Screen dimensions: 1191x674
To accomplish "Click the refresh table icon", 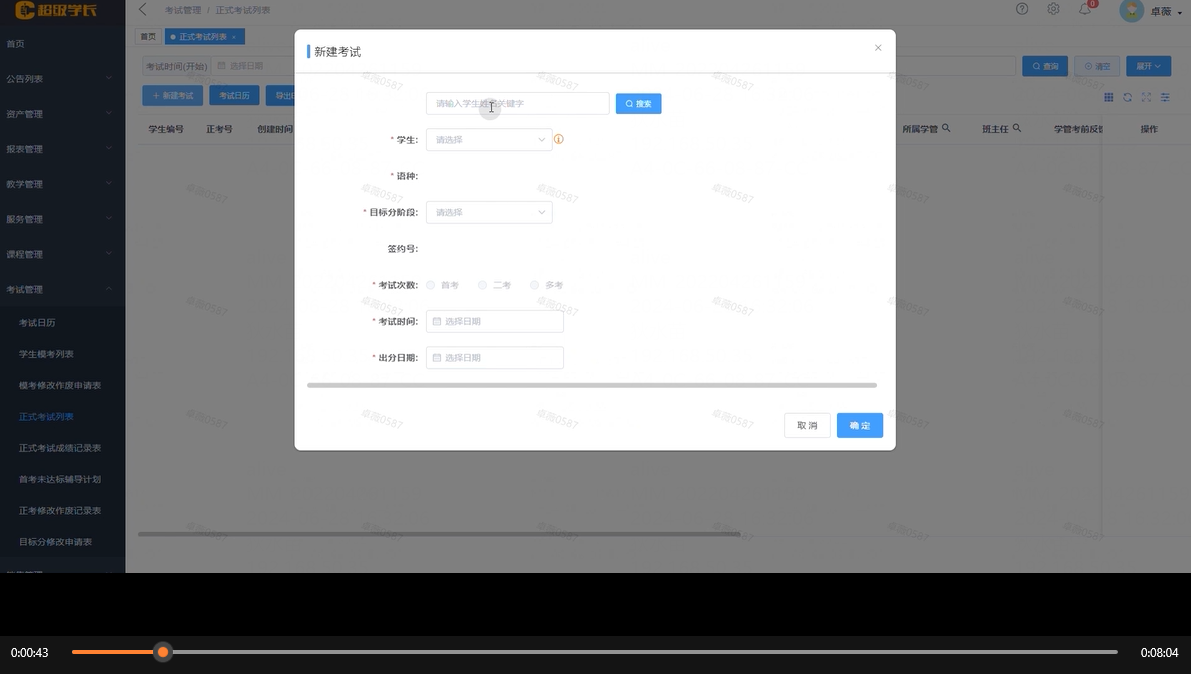I will [x=1127, y=97].
